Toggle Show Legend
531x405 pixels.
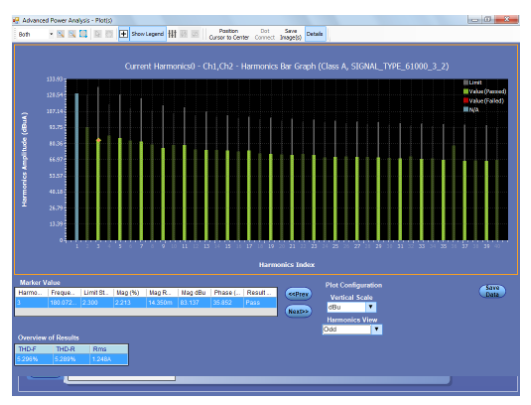tap(148, 34)
